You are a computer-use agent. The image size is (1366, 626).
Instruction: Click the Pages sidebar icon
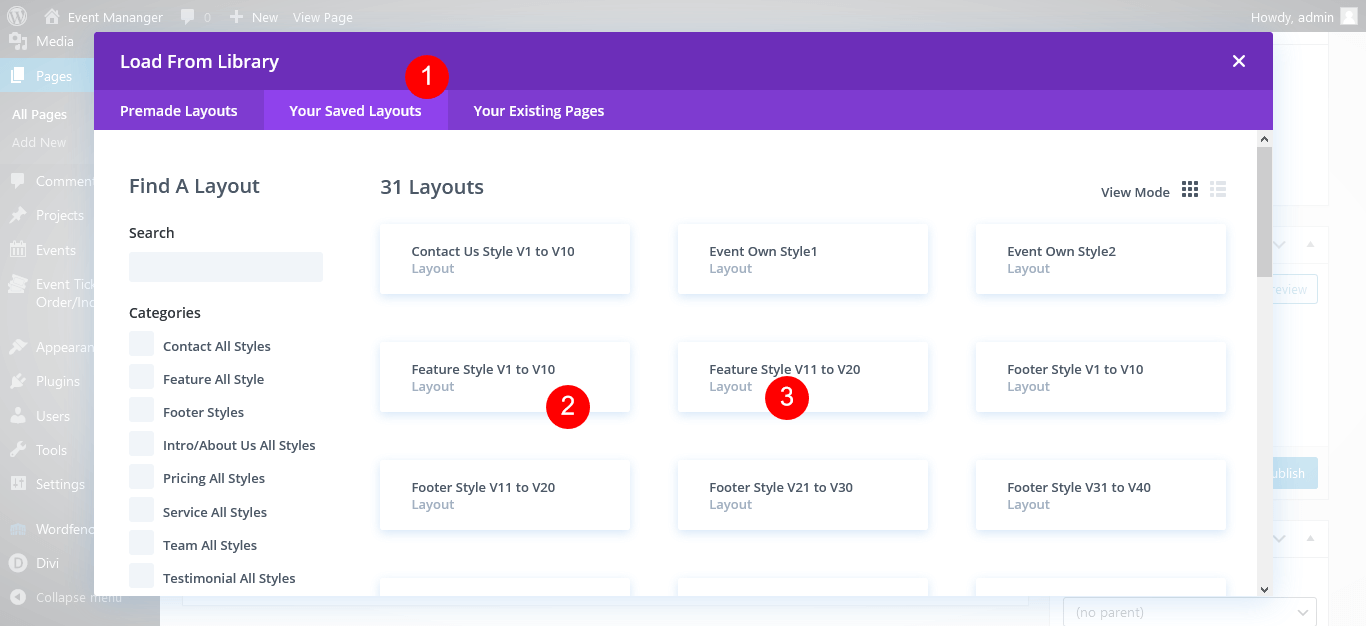[18, 75]
